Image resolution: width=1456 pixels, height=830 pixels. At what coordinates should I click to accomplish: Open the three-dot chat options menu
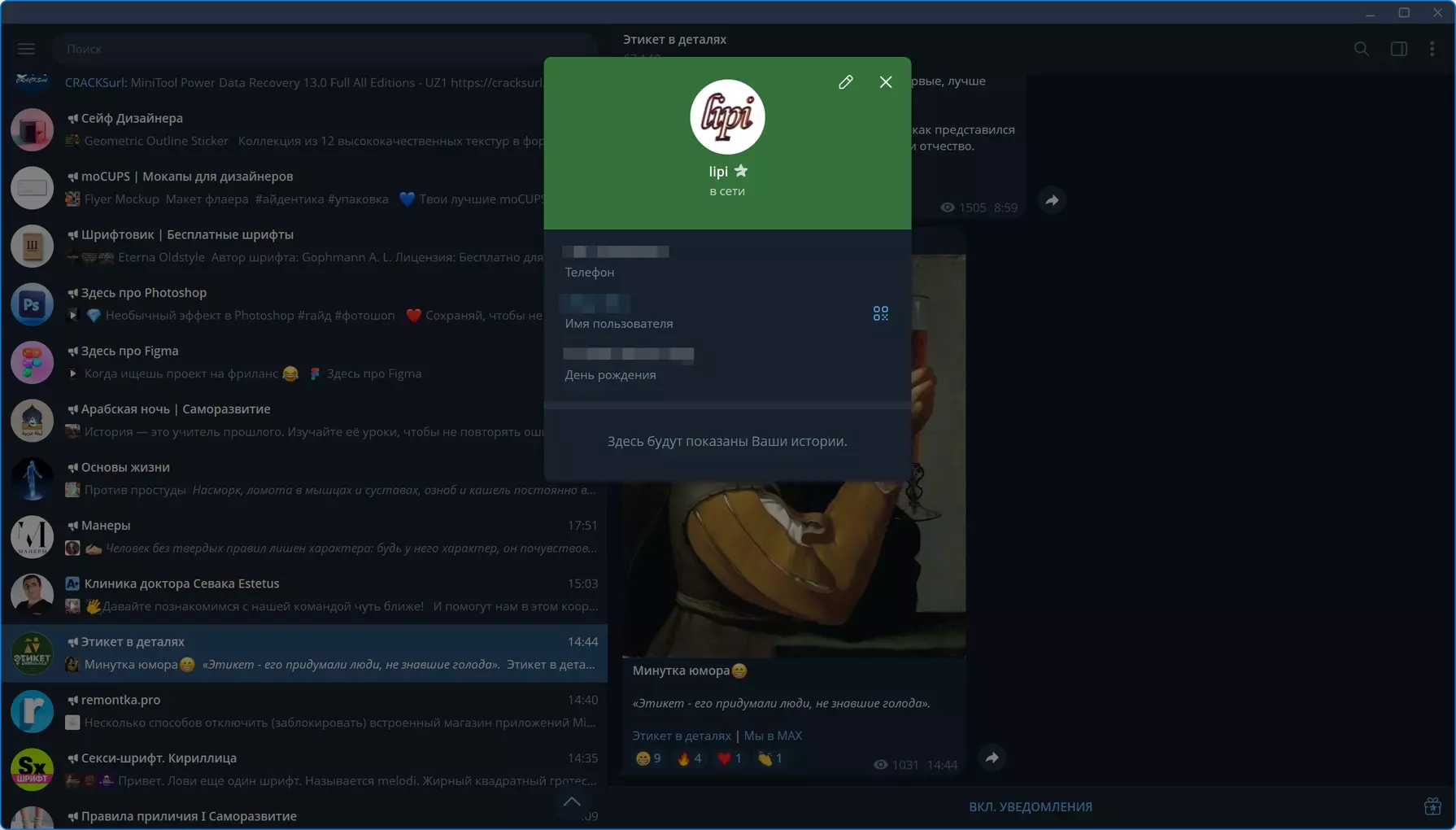coord(1432,49)
